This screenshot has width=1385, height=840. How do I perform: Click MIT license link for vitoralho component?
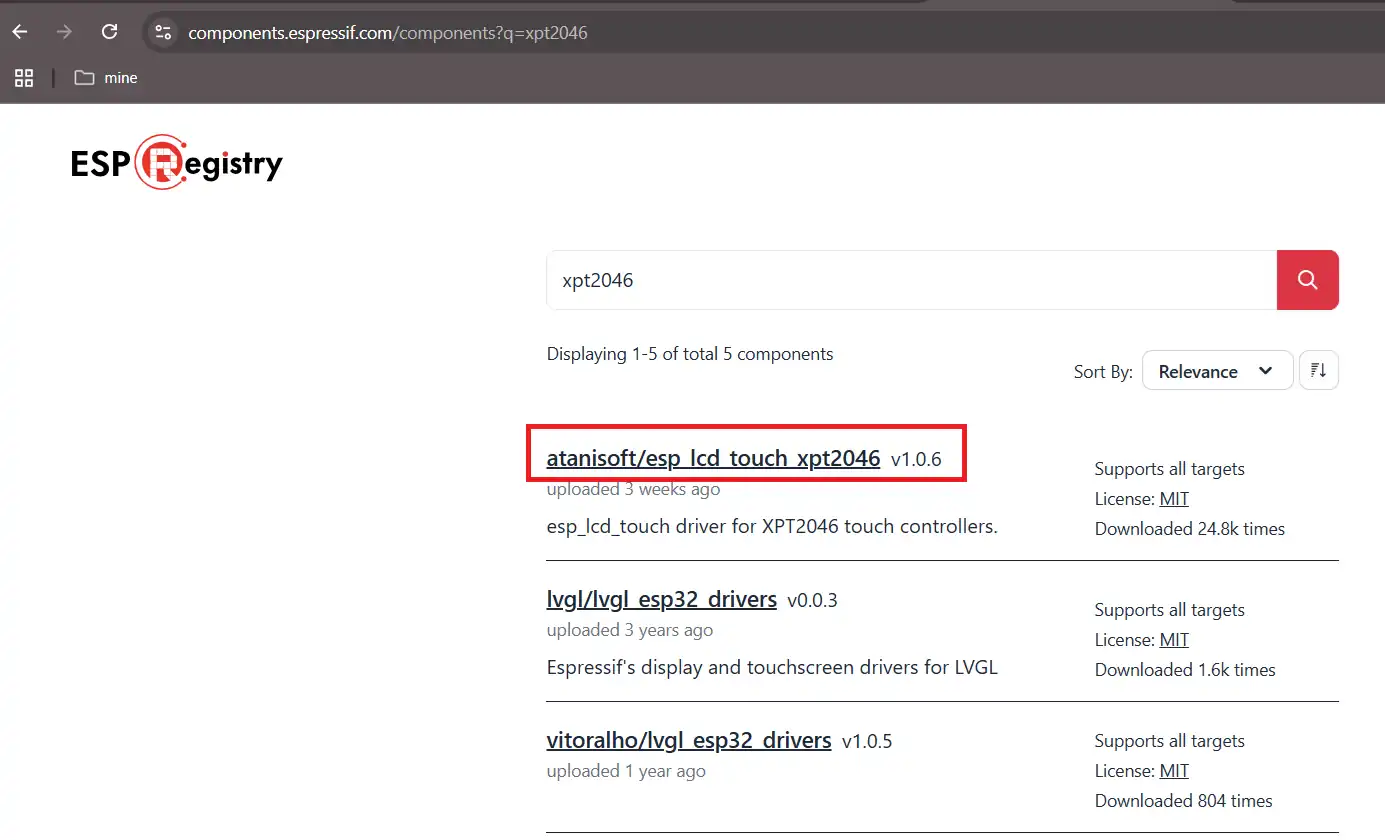[1174, 771]
